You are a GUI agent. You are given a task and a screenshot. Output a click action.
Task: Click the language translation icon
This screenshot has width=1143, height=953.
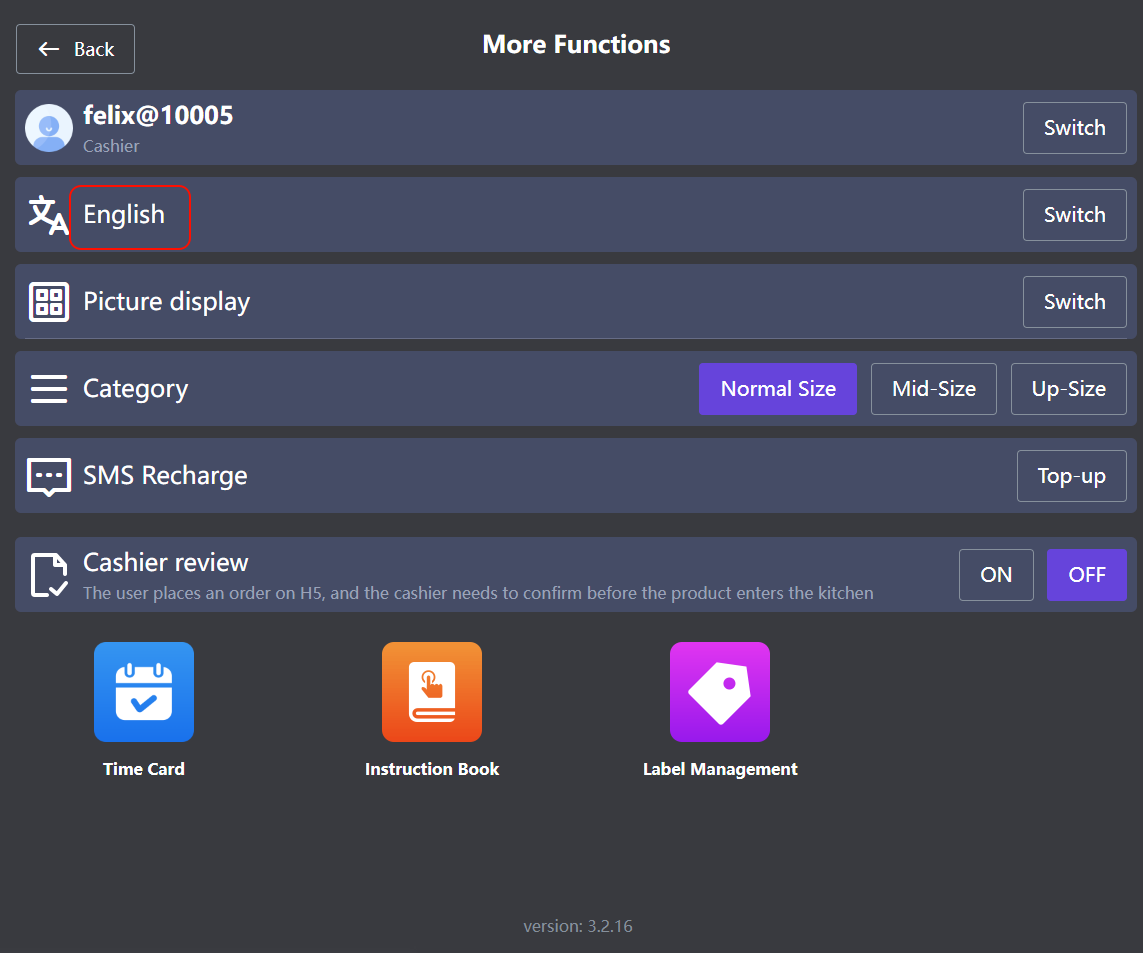(47, 215)
